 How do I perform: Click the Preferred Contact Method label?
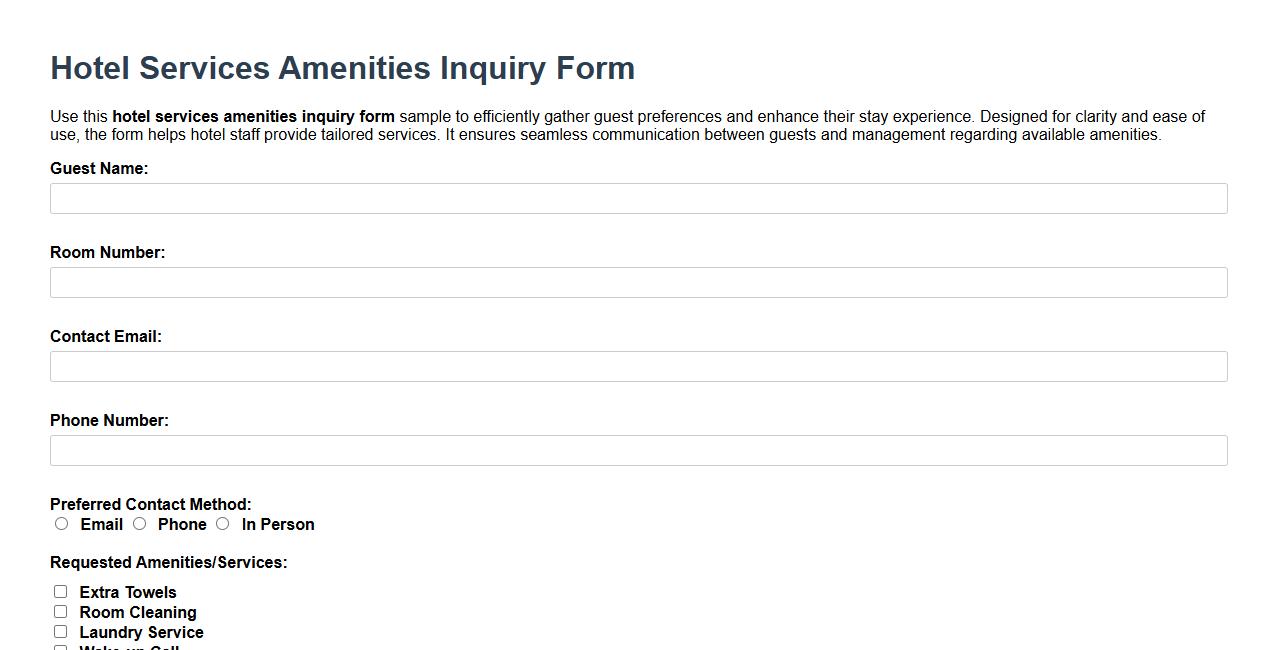(x=150, y=504)
